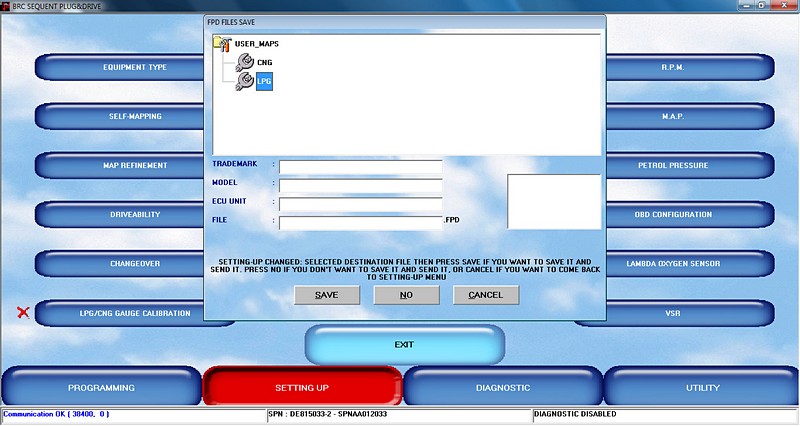Screen dimensions: 800x426
Task: Select the USER_MAPS root node
Action: tap(257, 44)
